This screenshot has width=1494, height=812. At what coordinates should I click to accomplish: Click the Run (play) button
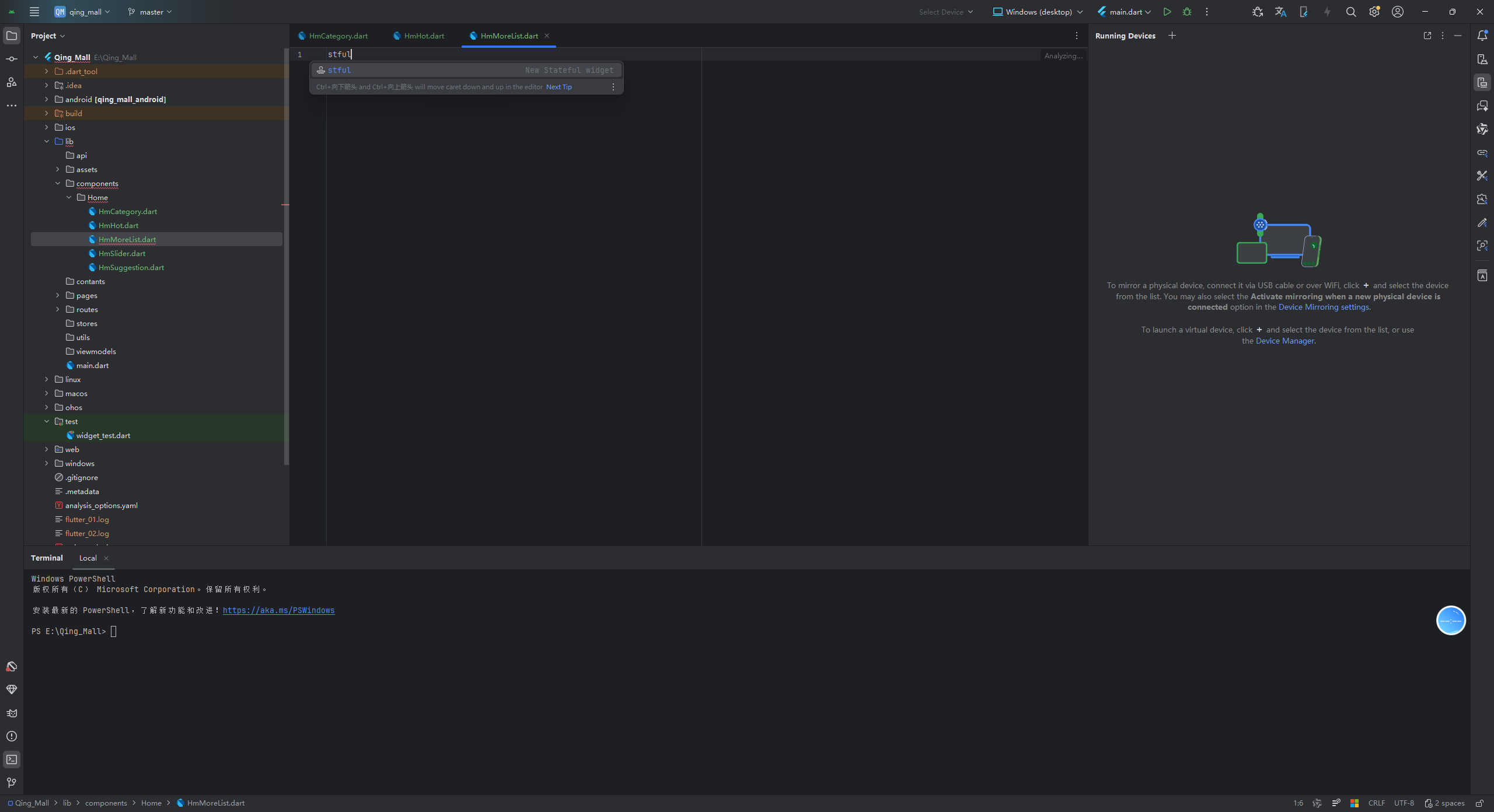(x=1167, y=12)
